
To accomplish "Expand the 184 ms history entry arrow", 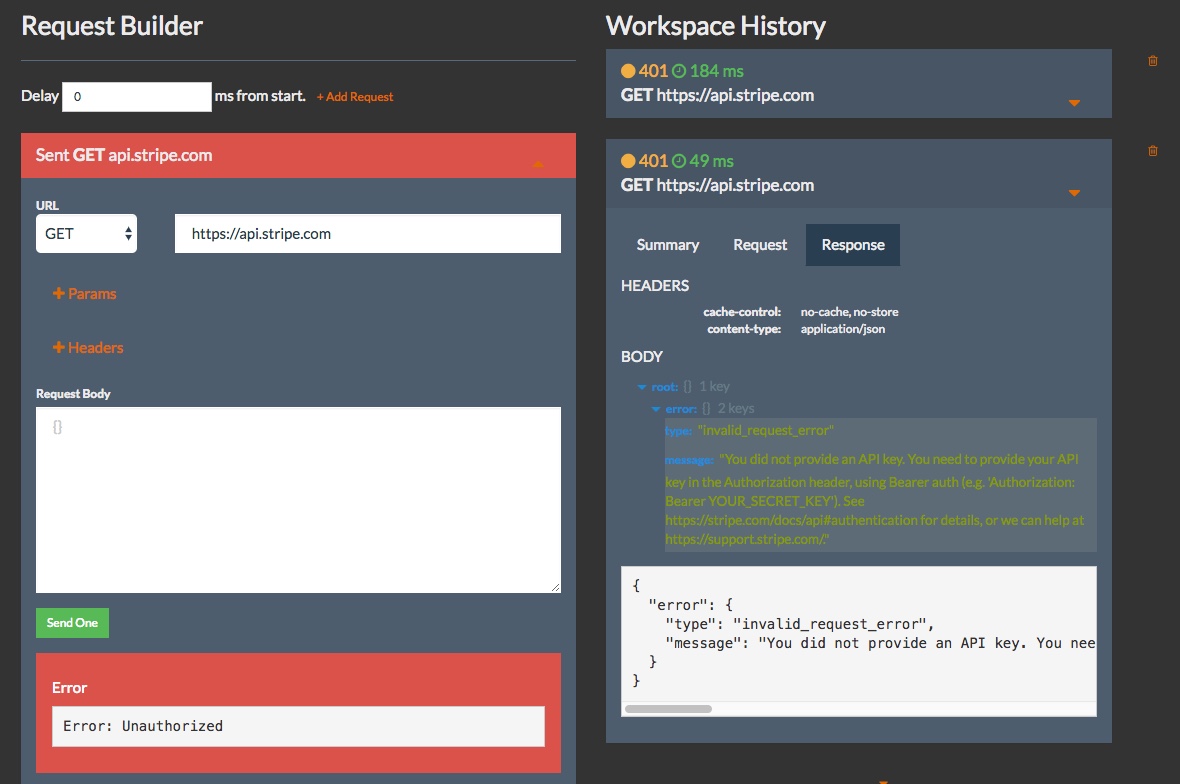I will pyautogui.click(x=1075, y=103).
